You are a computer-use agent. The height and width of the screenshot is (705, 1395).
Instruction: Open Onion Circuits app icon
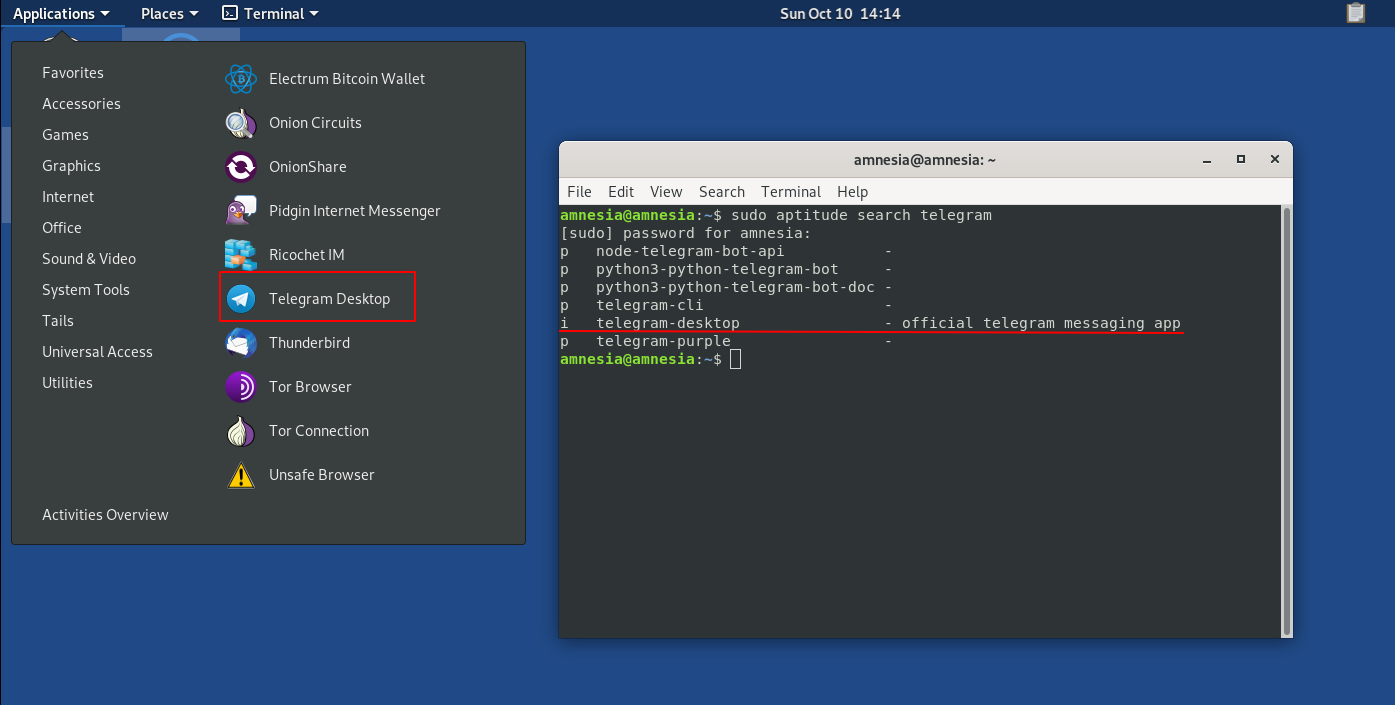[x=241, y=123]
